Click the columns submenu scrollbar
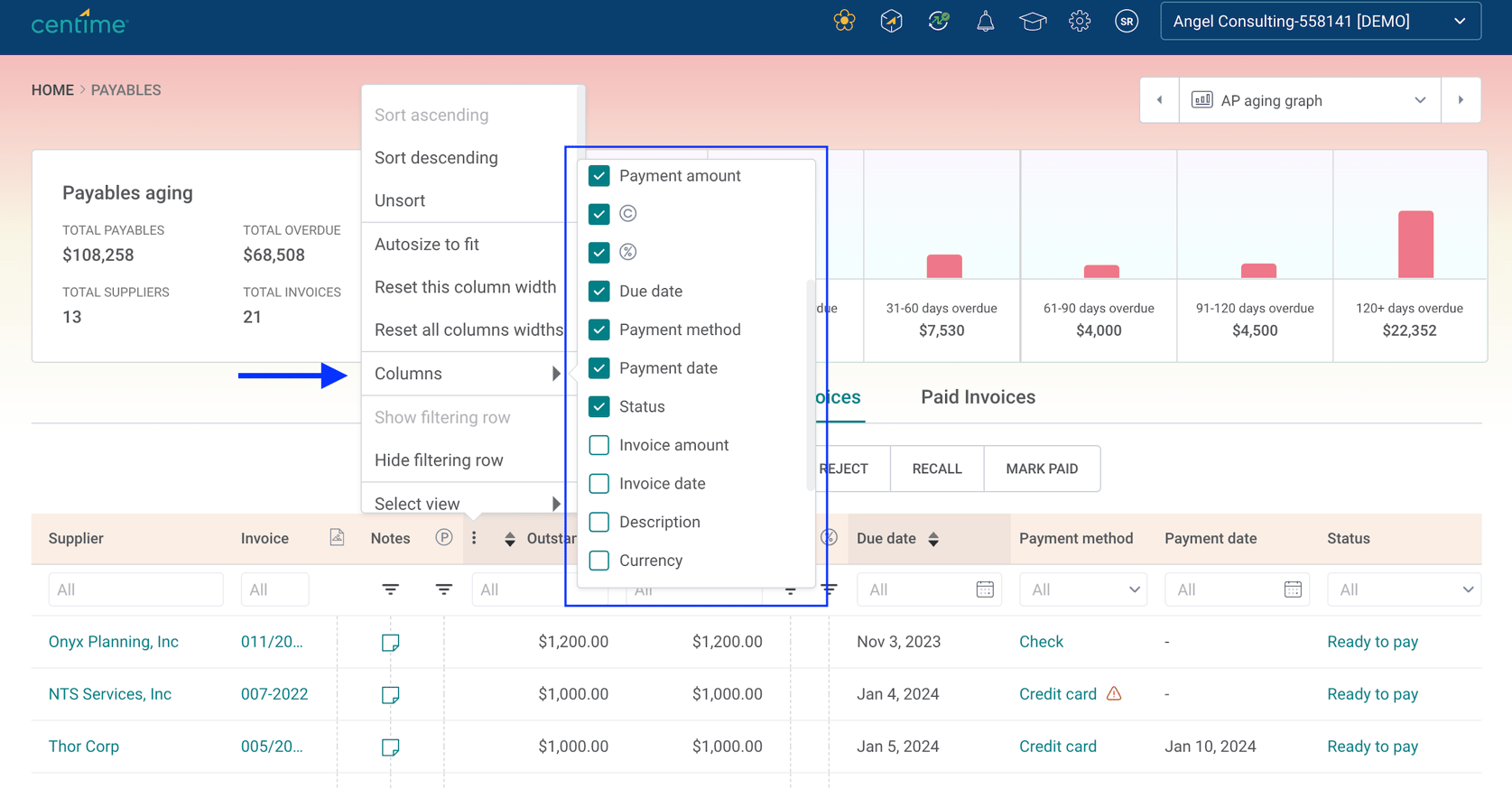This screenshot has height=789, width=1512. pos(810,385)
